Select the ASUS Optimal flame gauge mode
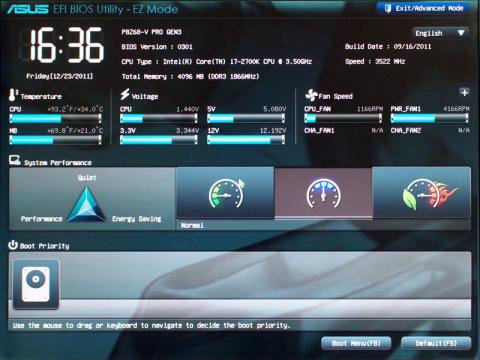This screenshot has height=360, width=480. point(422,193)
